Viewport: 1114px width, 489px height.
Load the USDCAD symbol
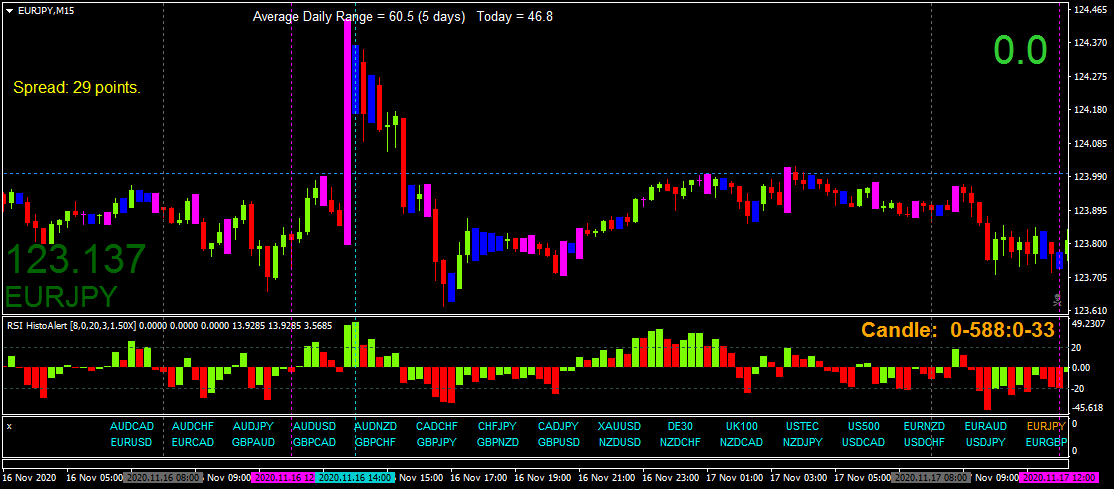(x=864, y=442)
